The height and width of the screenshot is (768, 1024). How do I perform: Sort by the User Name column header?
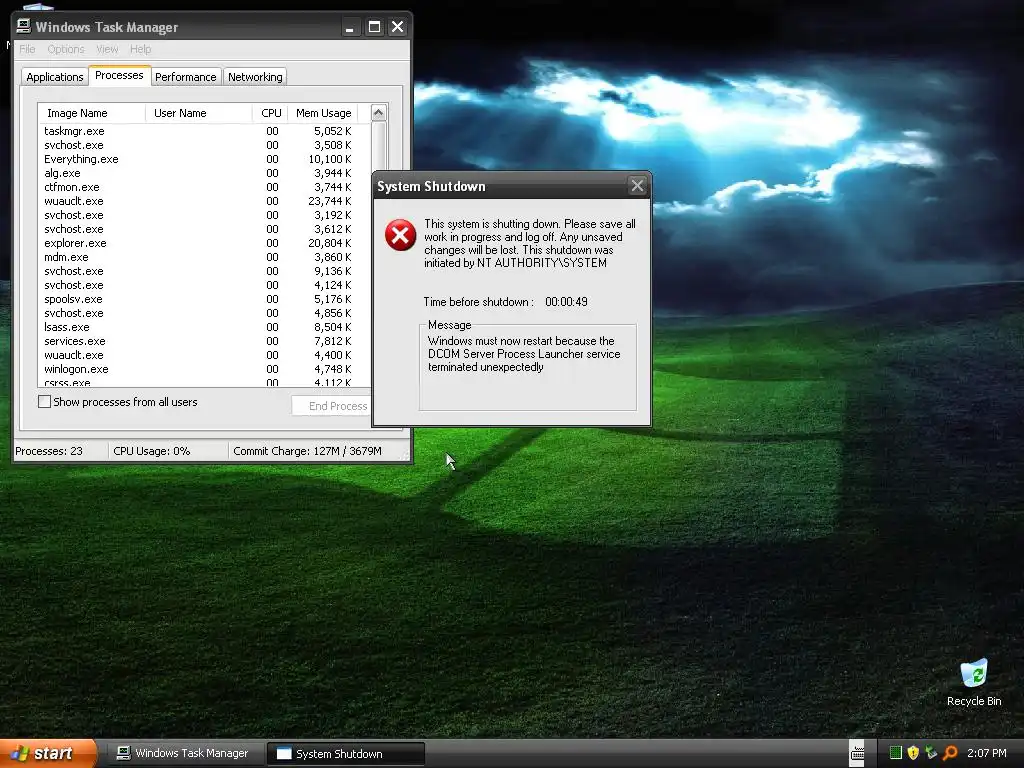[x=199, y=113]
